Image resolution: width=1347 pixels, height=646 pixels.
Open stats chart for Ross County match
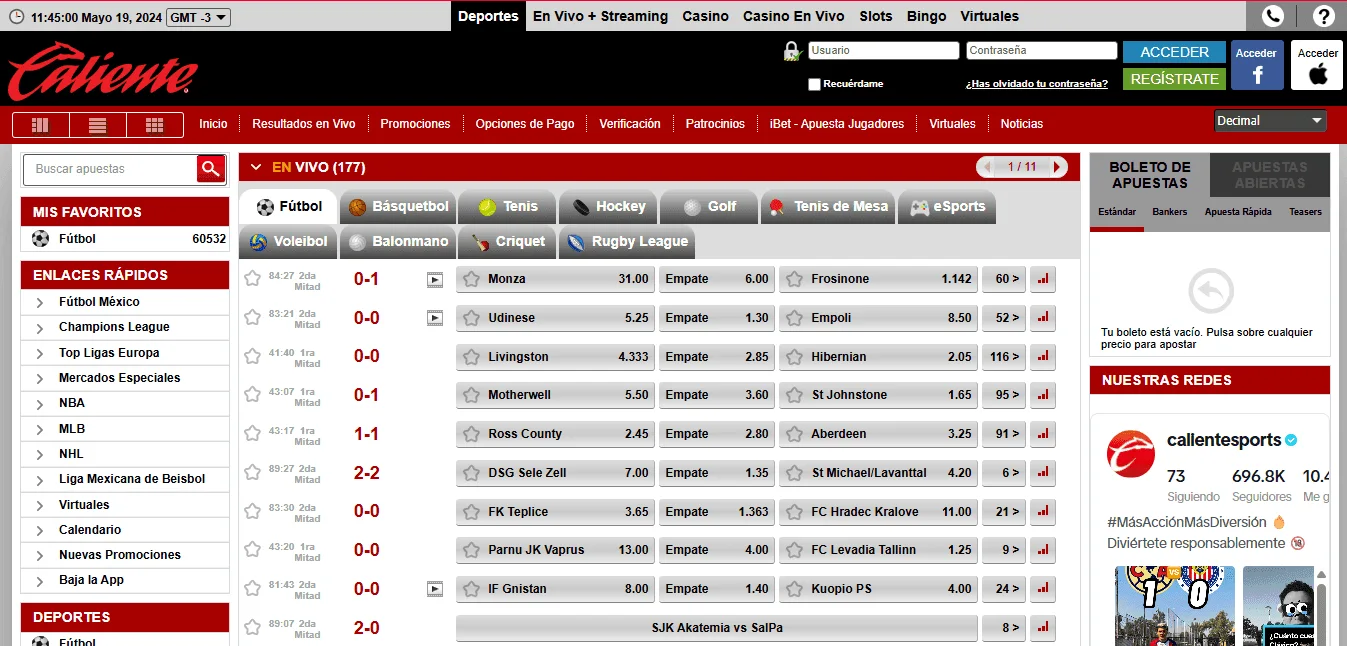pos(1043,434)
